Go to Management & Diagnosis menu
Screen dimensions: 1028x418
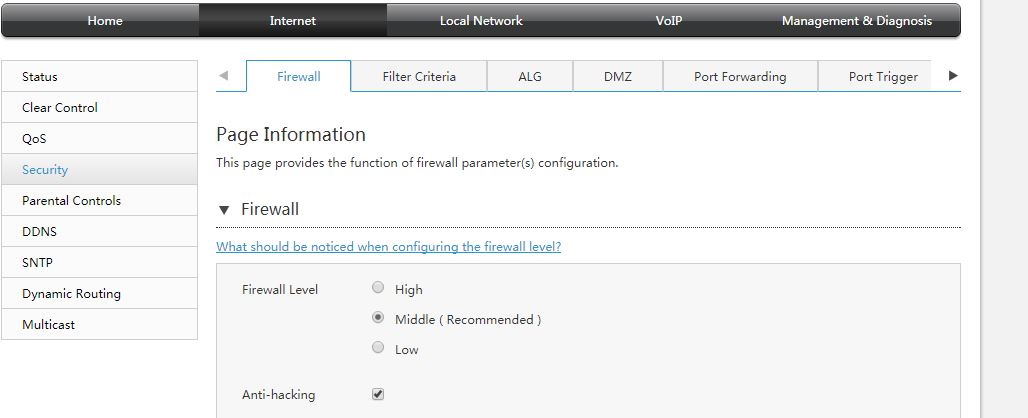[x=856, y=20]
